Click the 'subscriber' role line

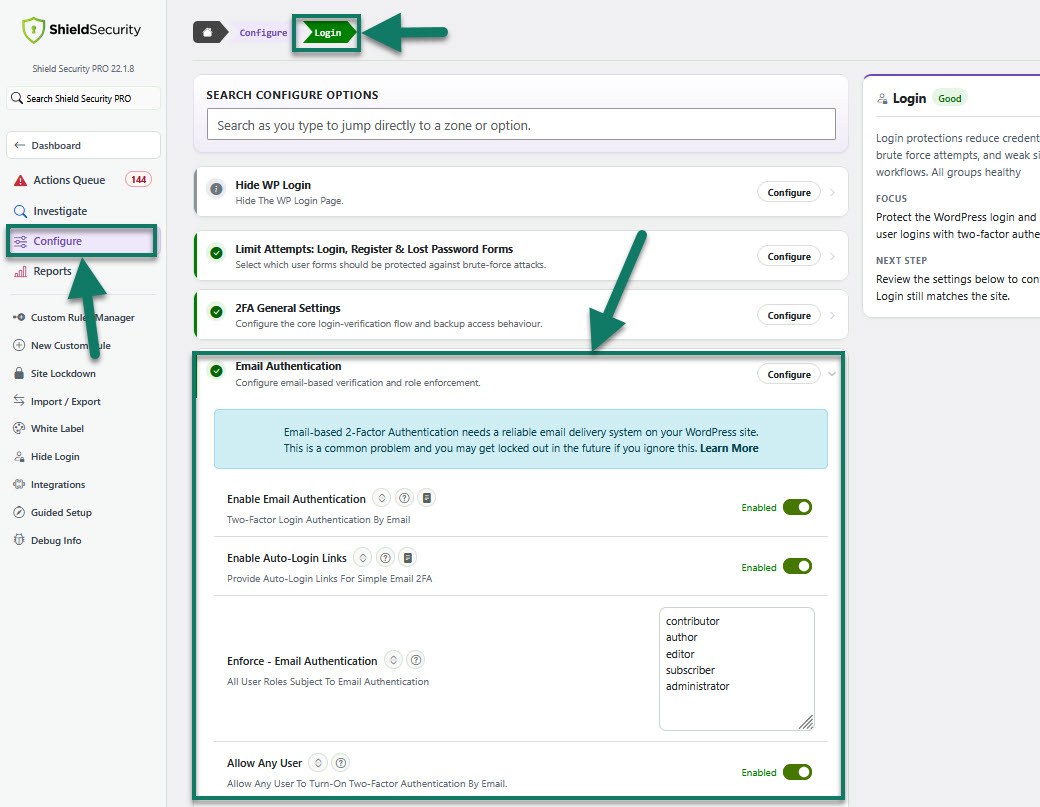pyautogui.click(x=690, y=670)
